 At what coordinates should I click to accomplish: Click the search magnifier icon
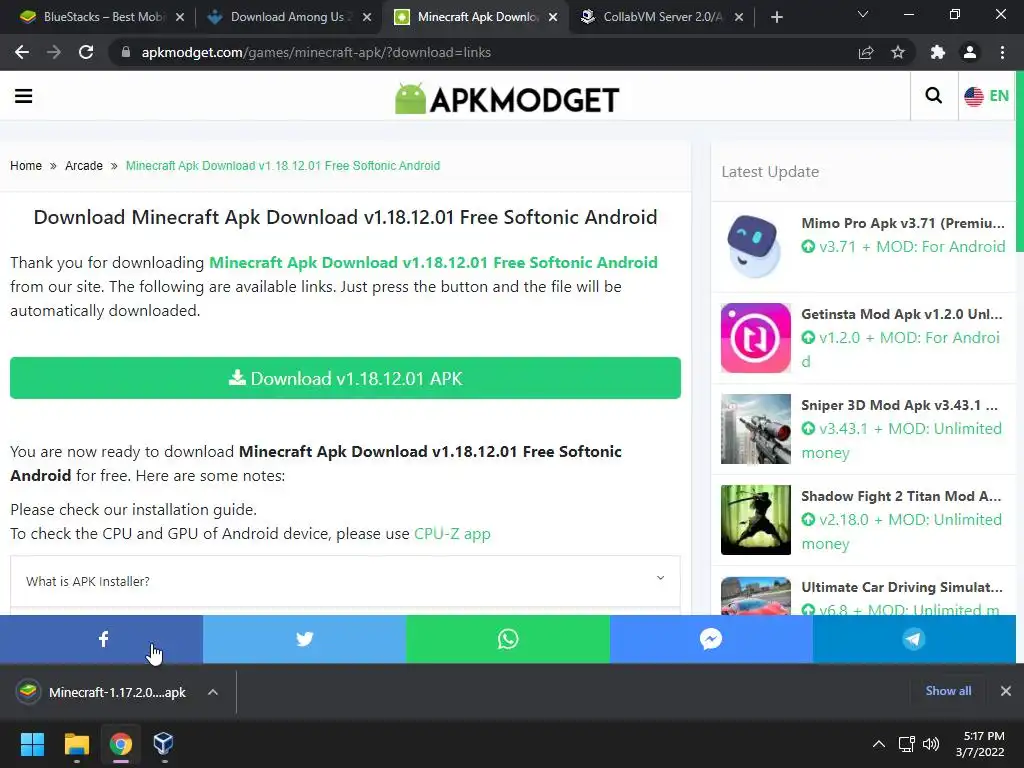coord(934,96)
